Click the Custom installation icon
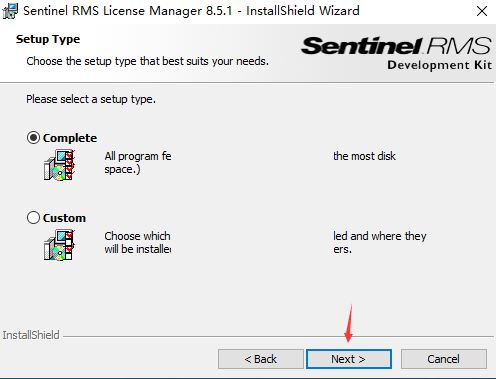The width and height of the screenshot is (496, 379). (59, 245)
